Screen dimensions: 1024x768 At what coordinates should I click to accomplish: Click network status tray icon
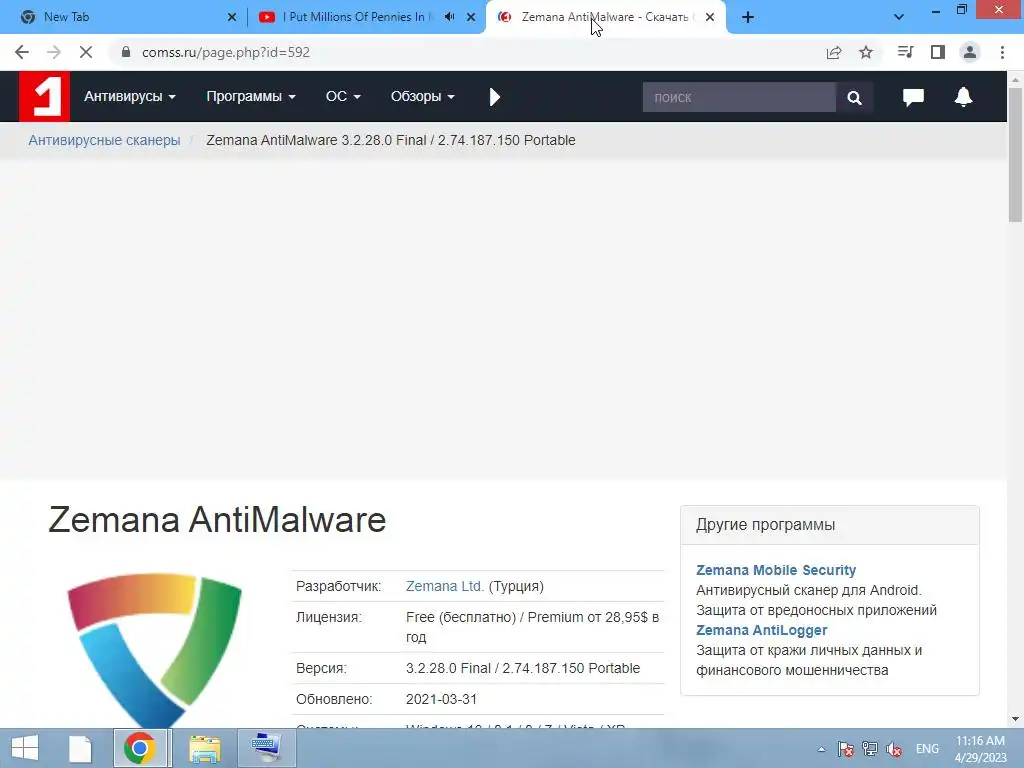[870, 749]
